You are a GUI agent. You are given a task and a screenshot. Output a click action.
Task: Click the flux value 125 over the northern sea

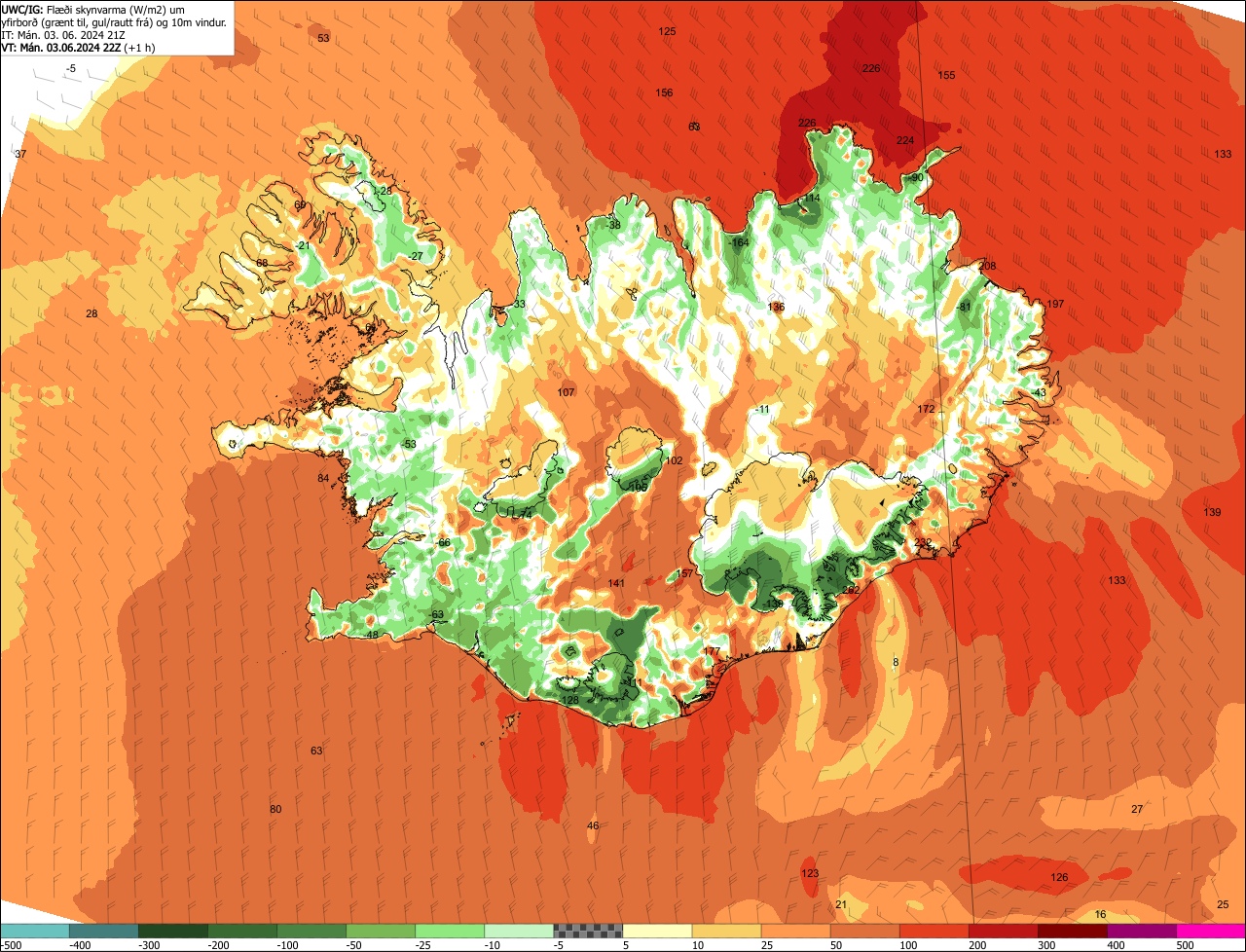pos(667,31)
